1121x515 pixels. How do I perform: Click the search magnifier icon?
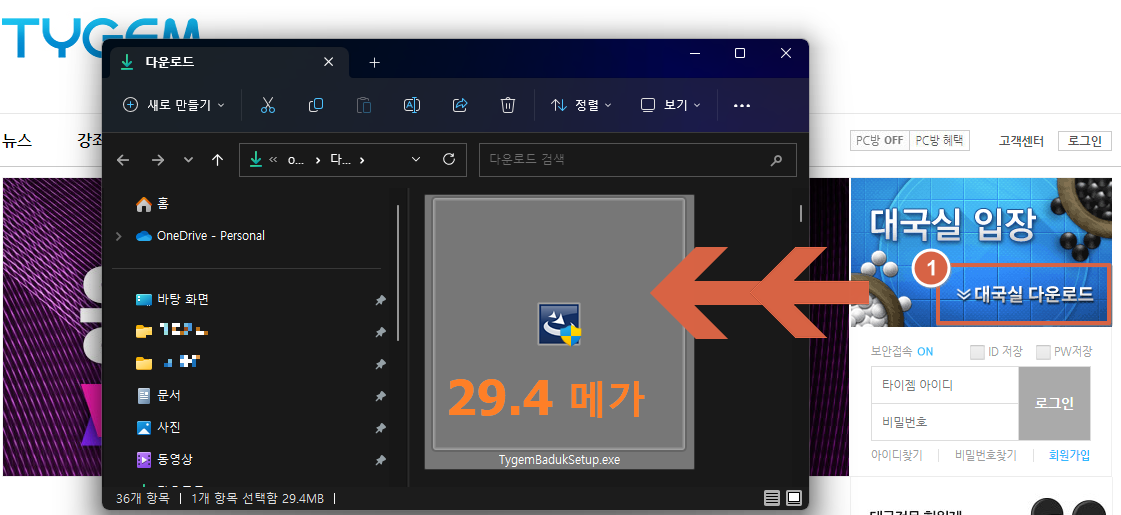tap(776, 160)
